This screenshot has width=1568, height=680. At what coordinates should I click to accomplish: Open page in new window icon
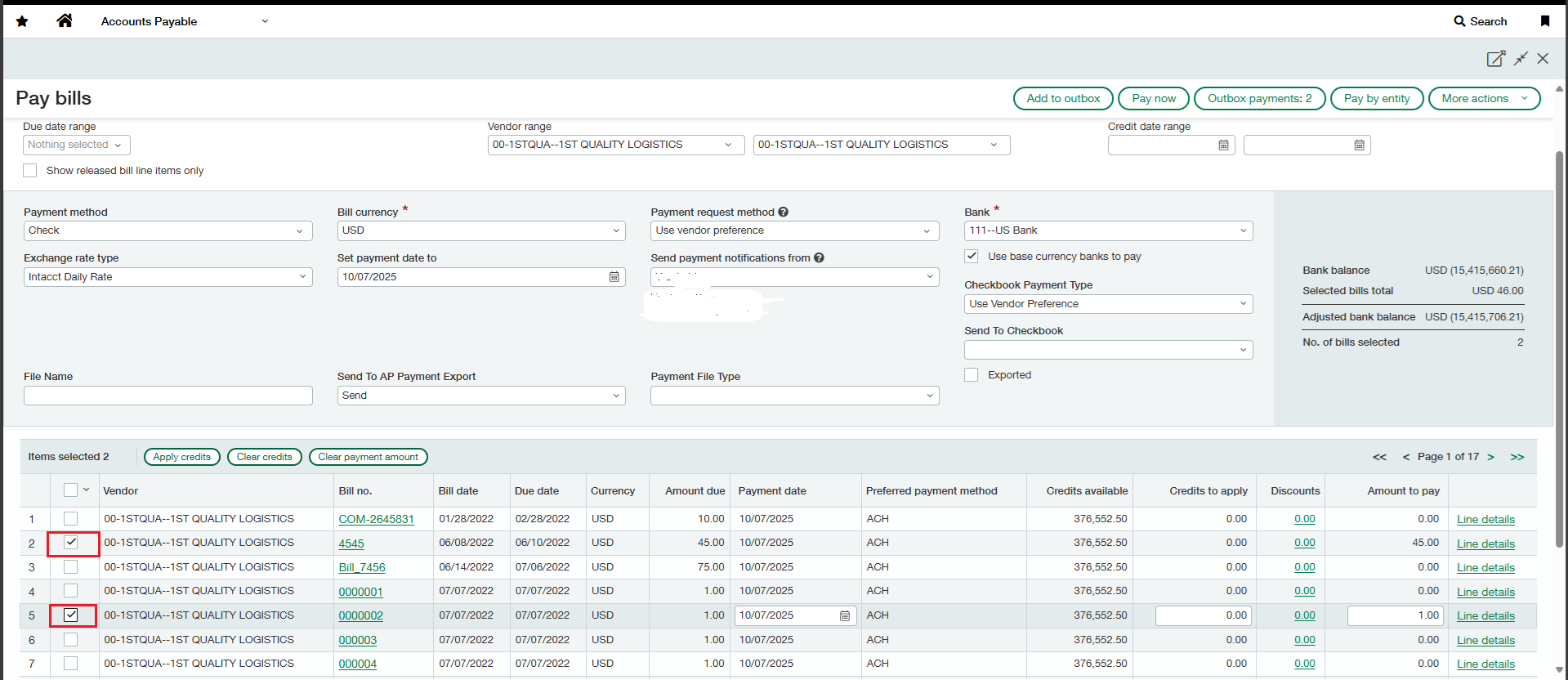pos(1494,59)
